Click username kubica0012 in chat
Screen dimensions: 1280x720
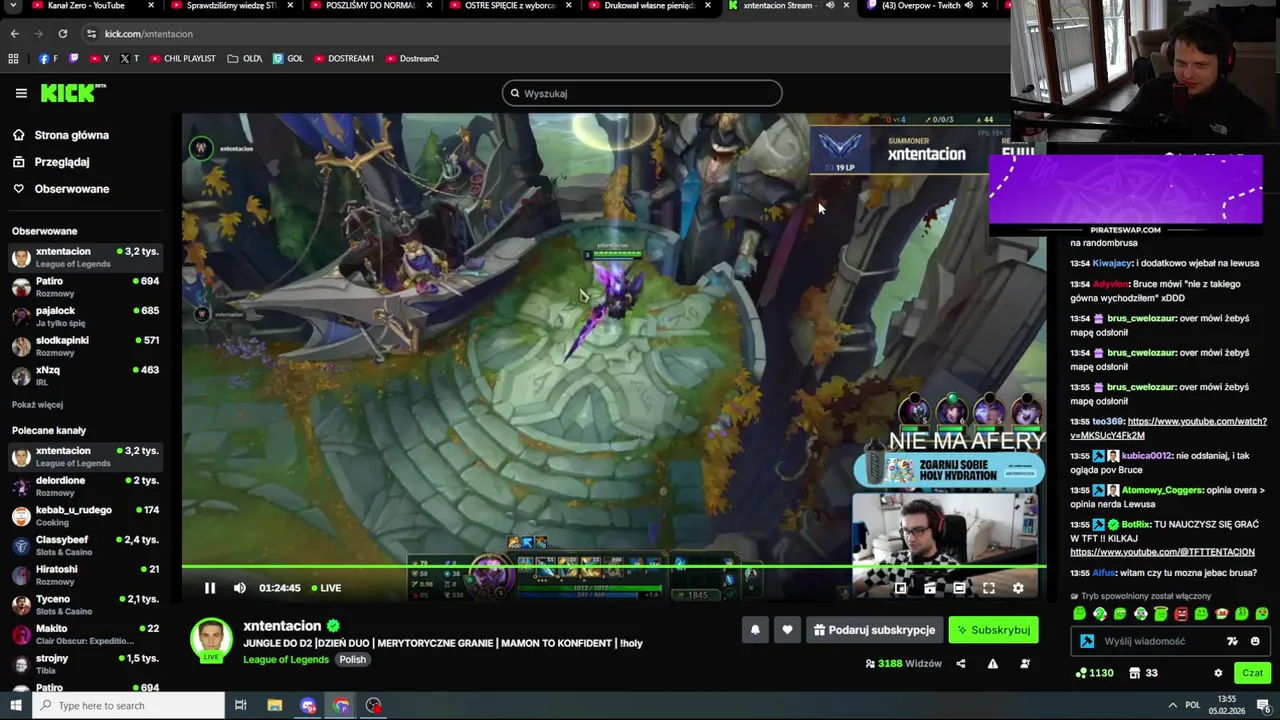pos(1146,456)
